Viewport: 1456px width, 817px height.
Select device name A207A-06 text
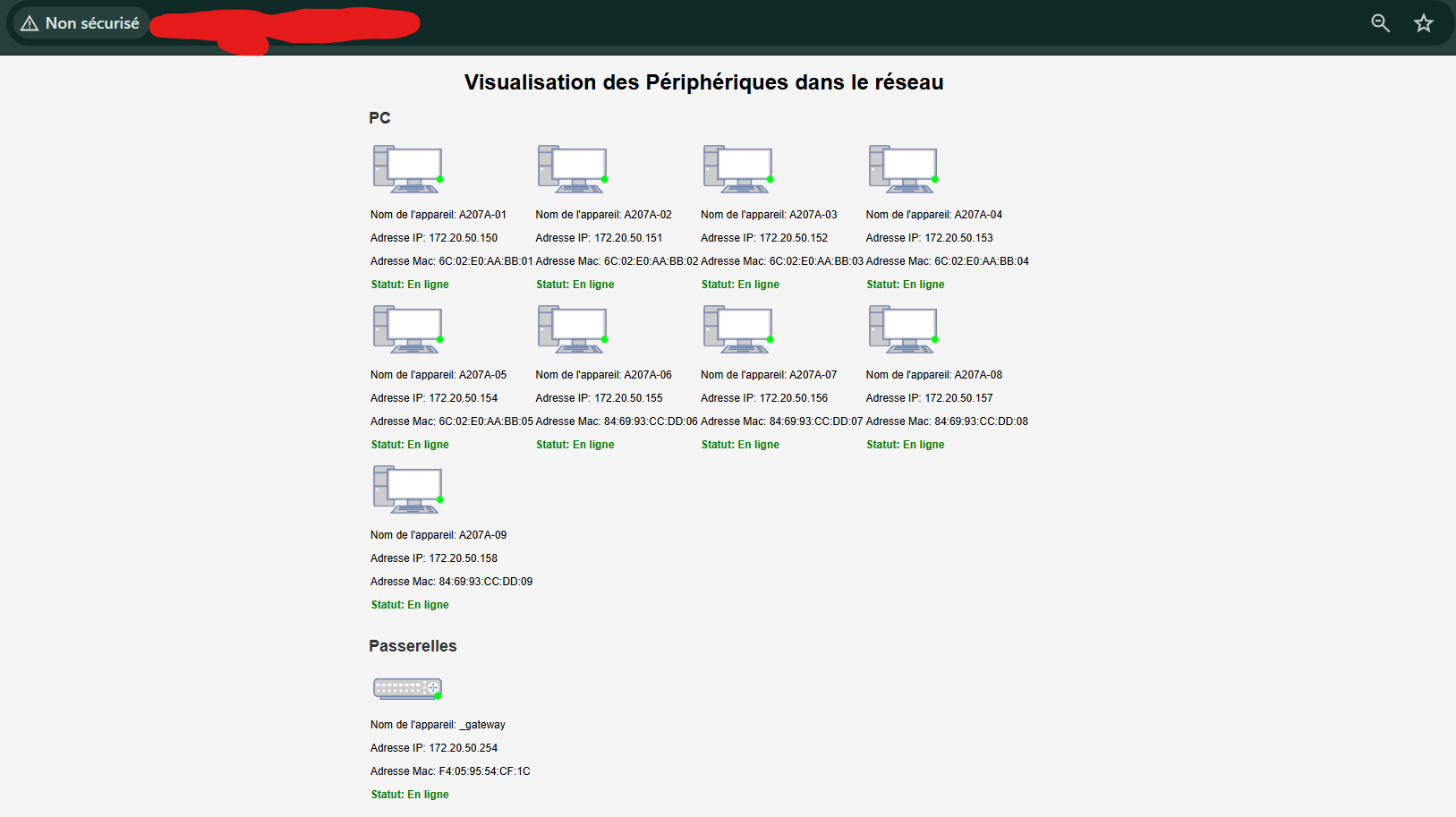coord(648,375)
